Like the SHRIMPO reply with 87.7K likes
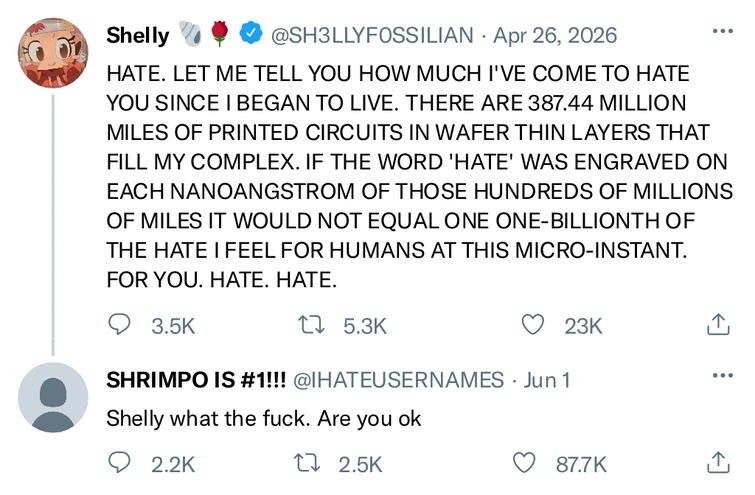755x495 pixels. point(522,463)
